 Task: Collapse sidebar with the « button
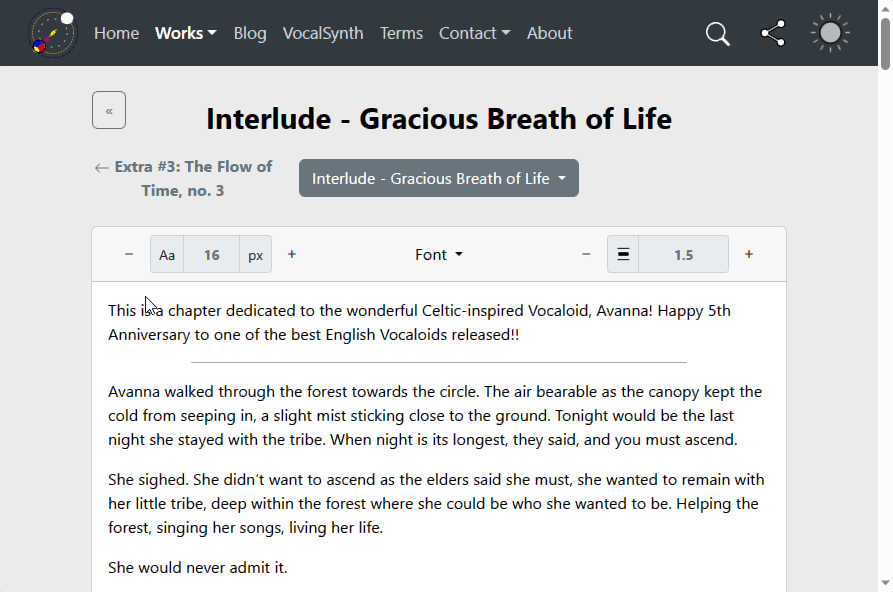tap(109, 110)
